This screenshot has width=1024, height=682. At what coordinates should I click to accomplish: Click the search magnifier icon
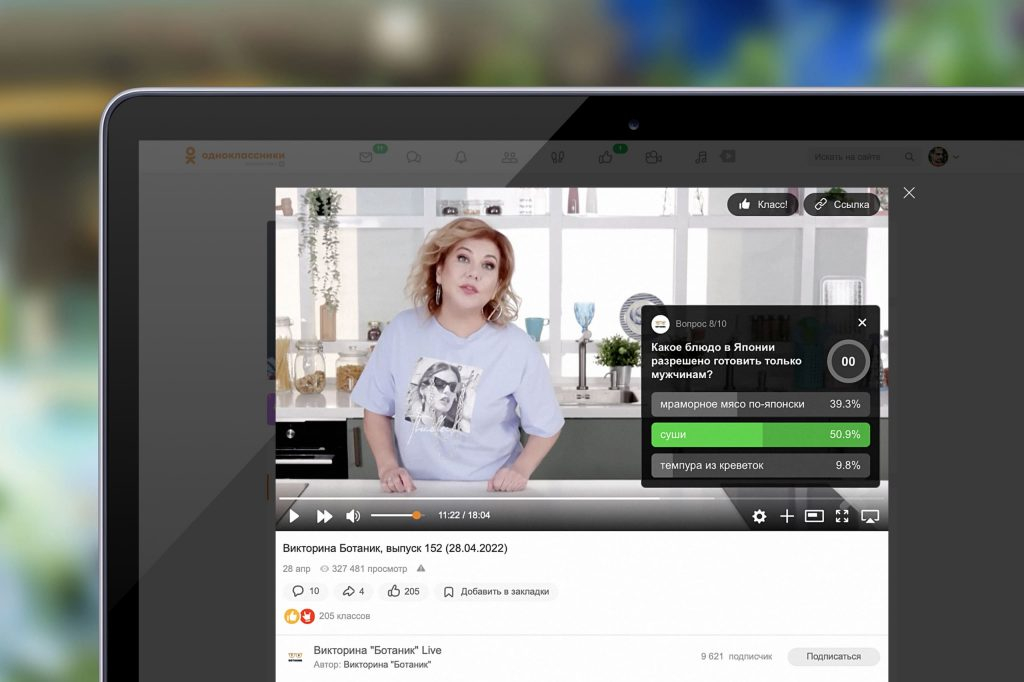click(x=909, y=157)
